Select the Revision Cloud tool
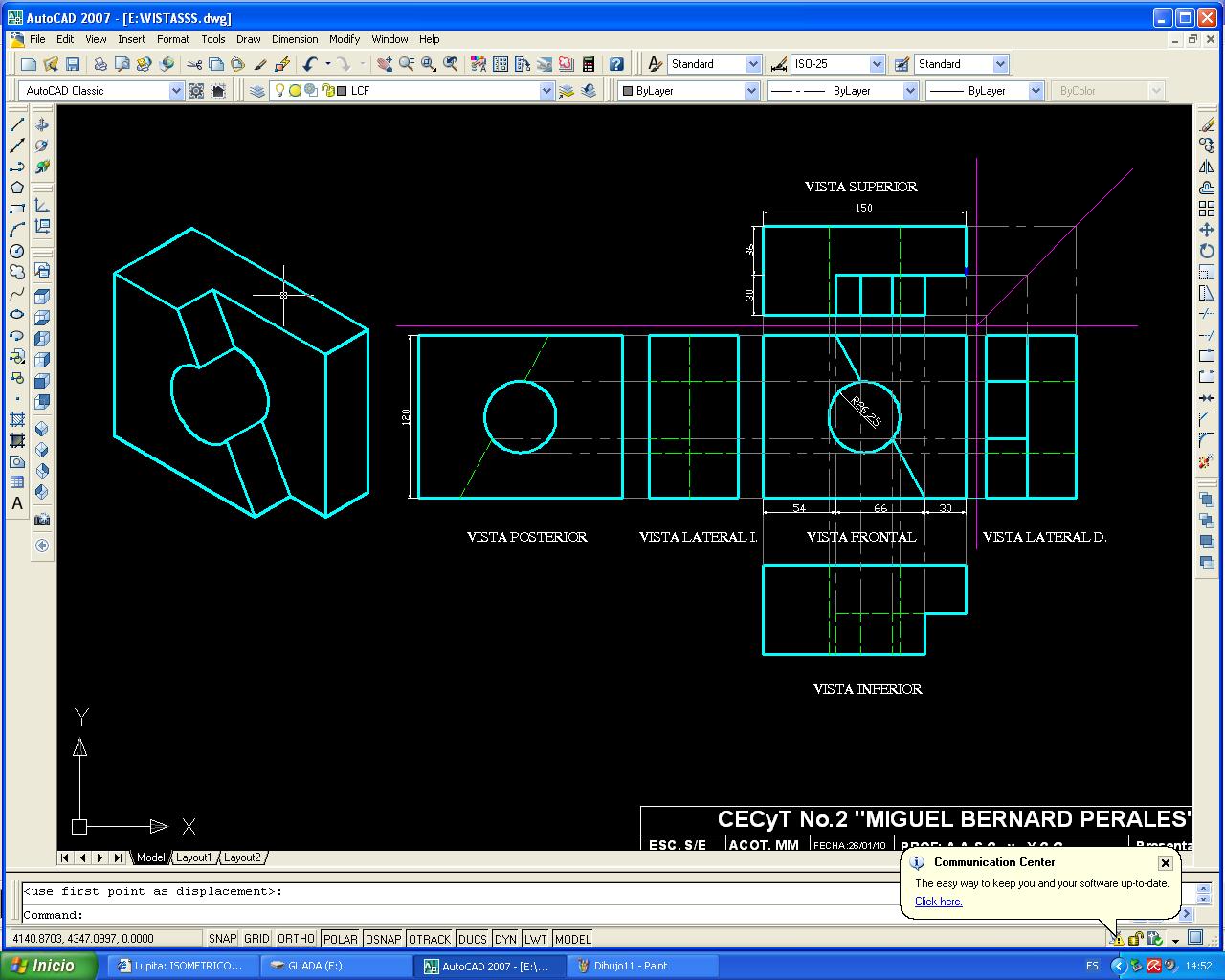The image size is (1225, 980). [x=17, y=272]
